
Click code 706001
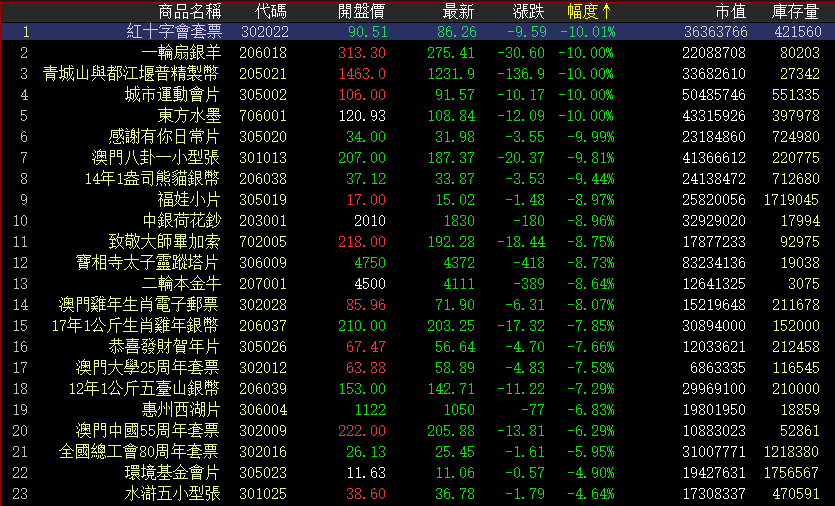(263, 116)
